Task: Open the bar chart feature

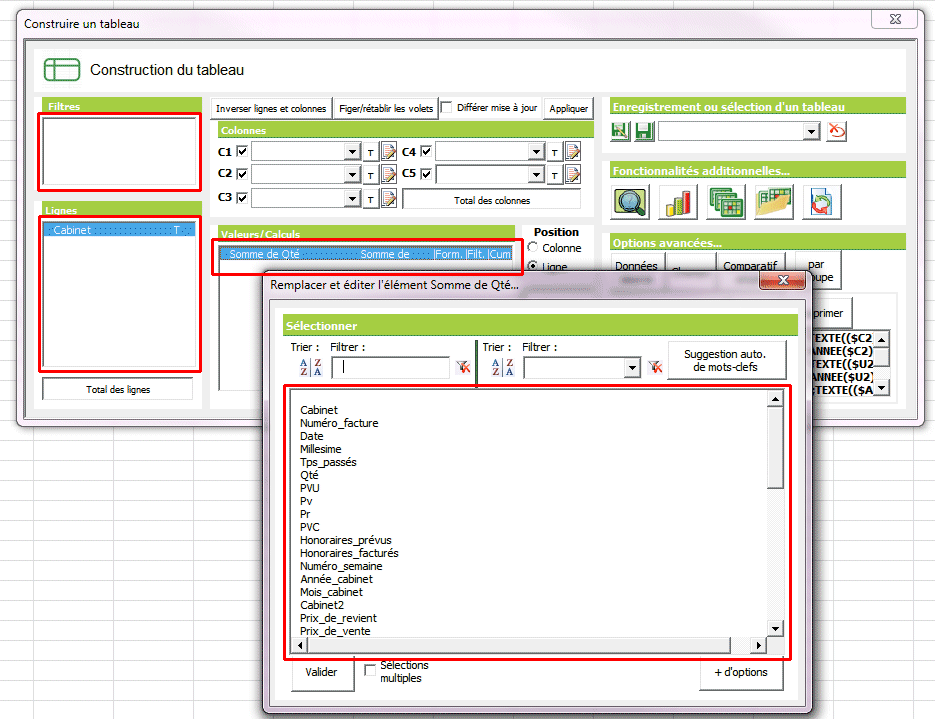Action: [678, 202]
